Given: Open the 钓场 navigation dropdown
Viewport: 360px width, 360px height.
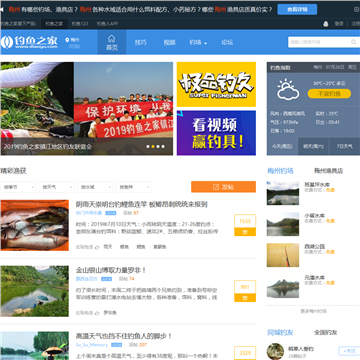Looking at the screenshot, I should point(198,42).
